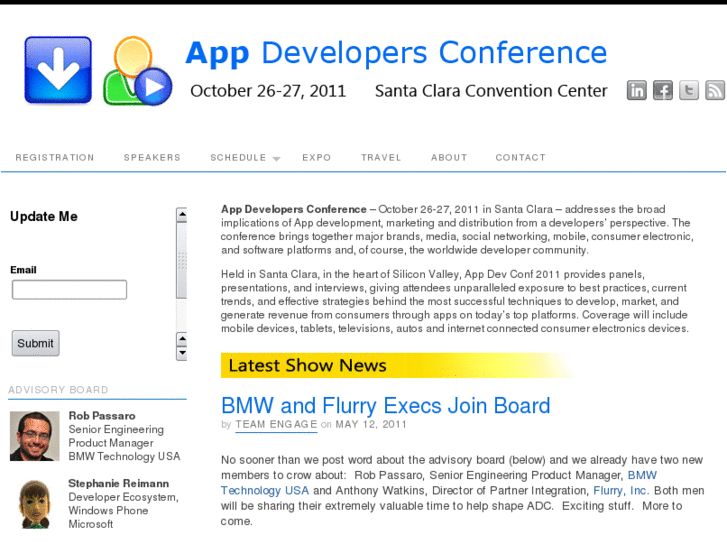Screen dimensions: 727x545
Task: Click the blue download arrow logo icon
Action: tap(58, 70)
